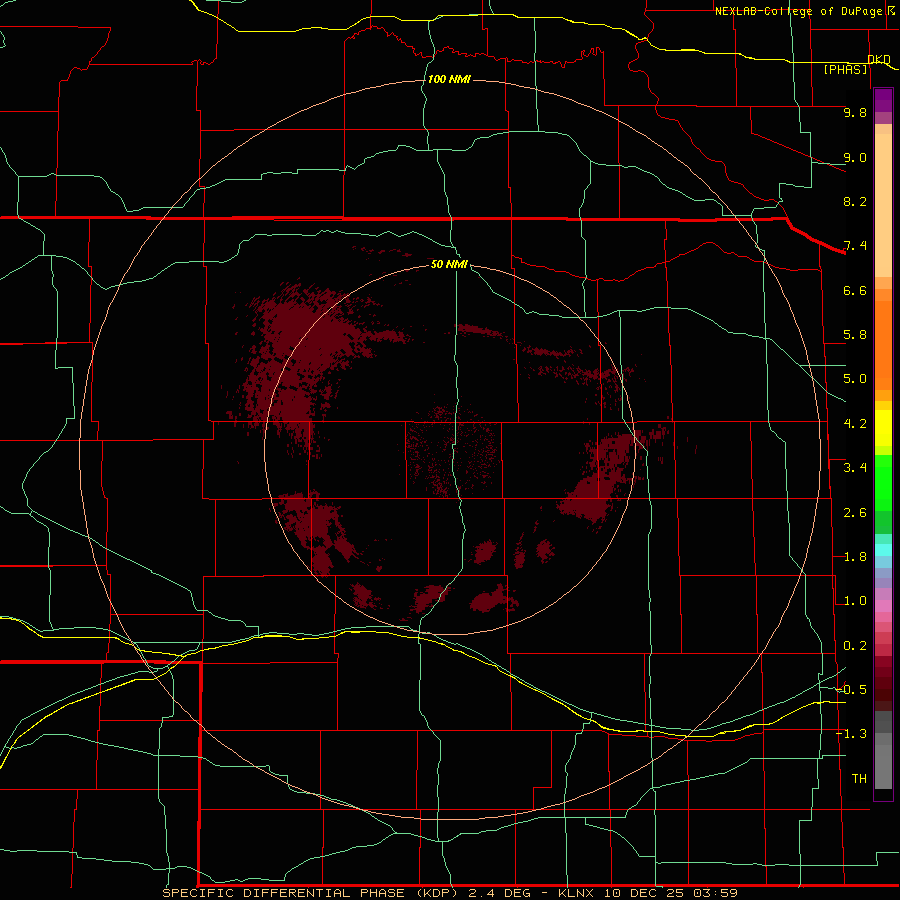Click the 3.4 scale value
The width and height of the screenshot is (900, 900).
(855, 468)
